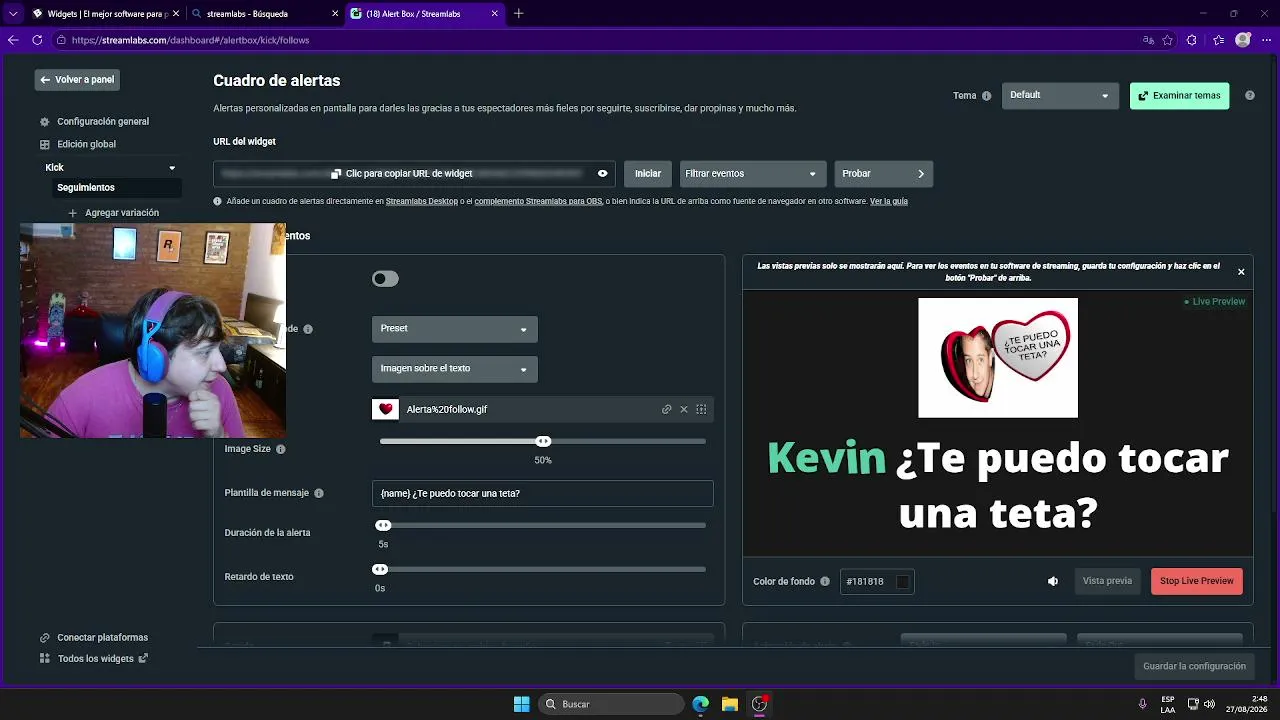Click Clic para copiar URL de widget
1280x720 pixels.
tap(409, 174)
